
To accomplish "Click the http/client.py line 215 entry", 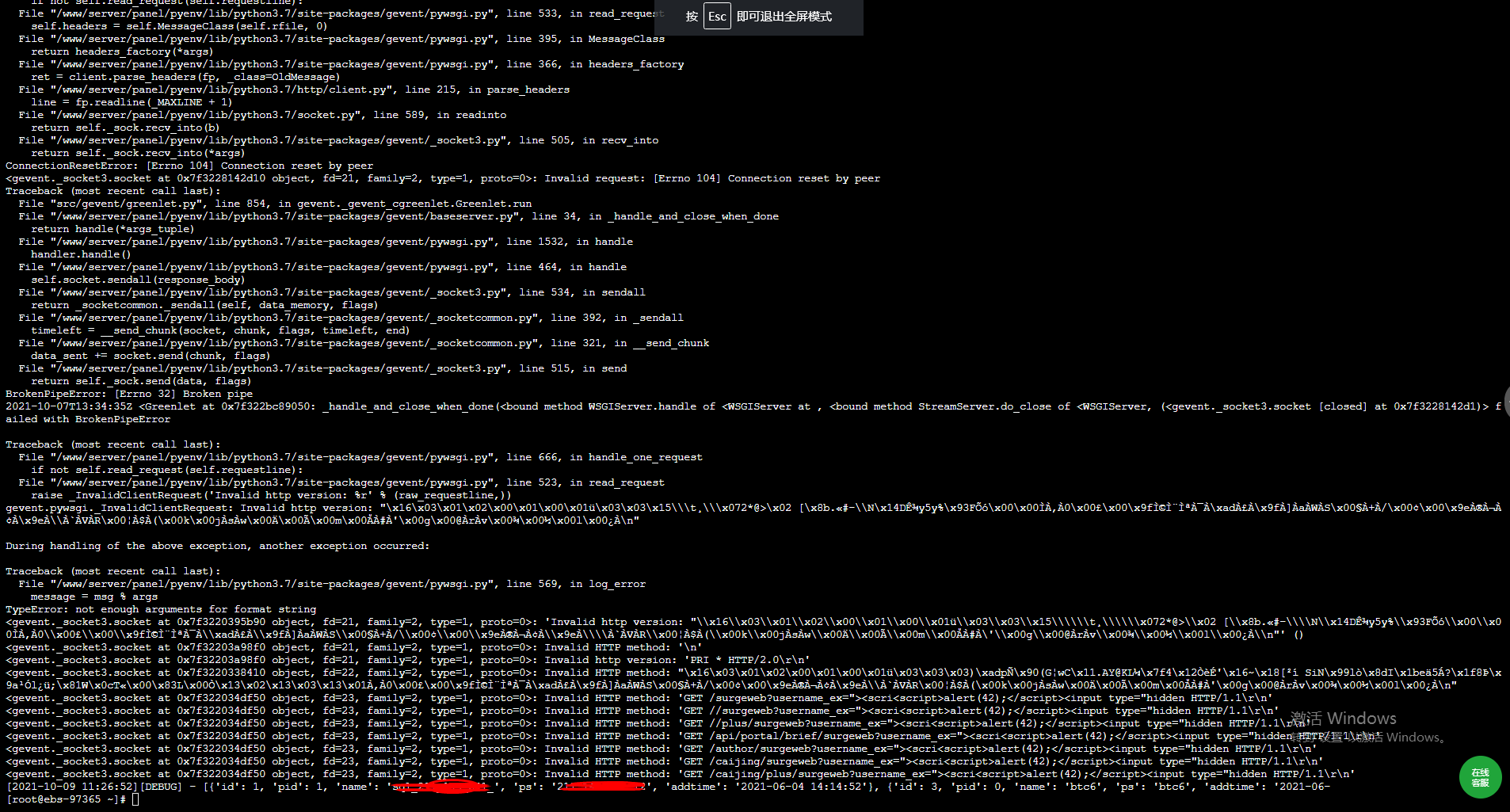I will pos(294,90).
